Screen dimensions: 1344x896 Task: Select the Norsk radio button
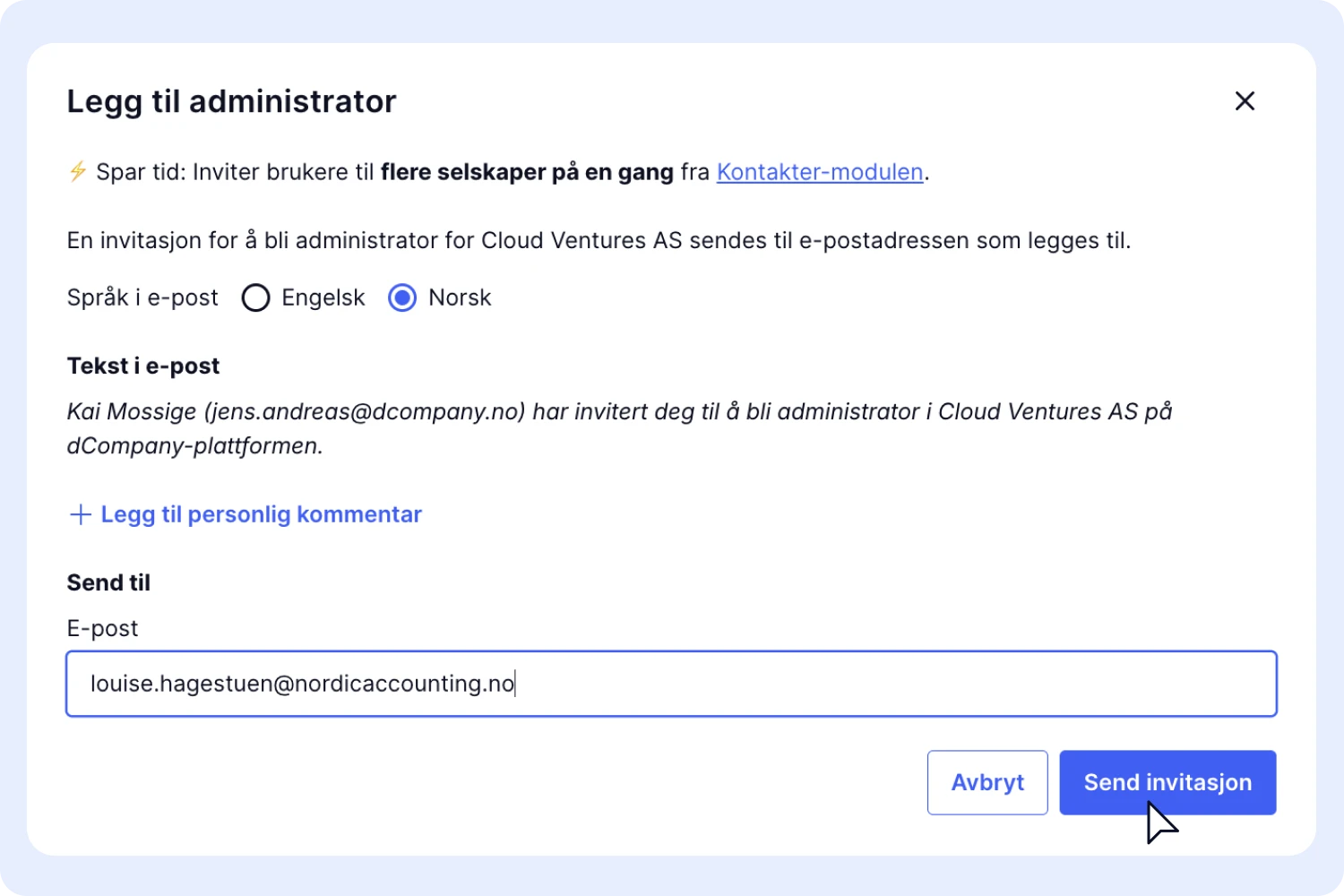pyautogui.click(x=402, y=297)
